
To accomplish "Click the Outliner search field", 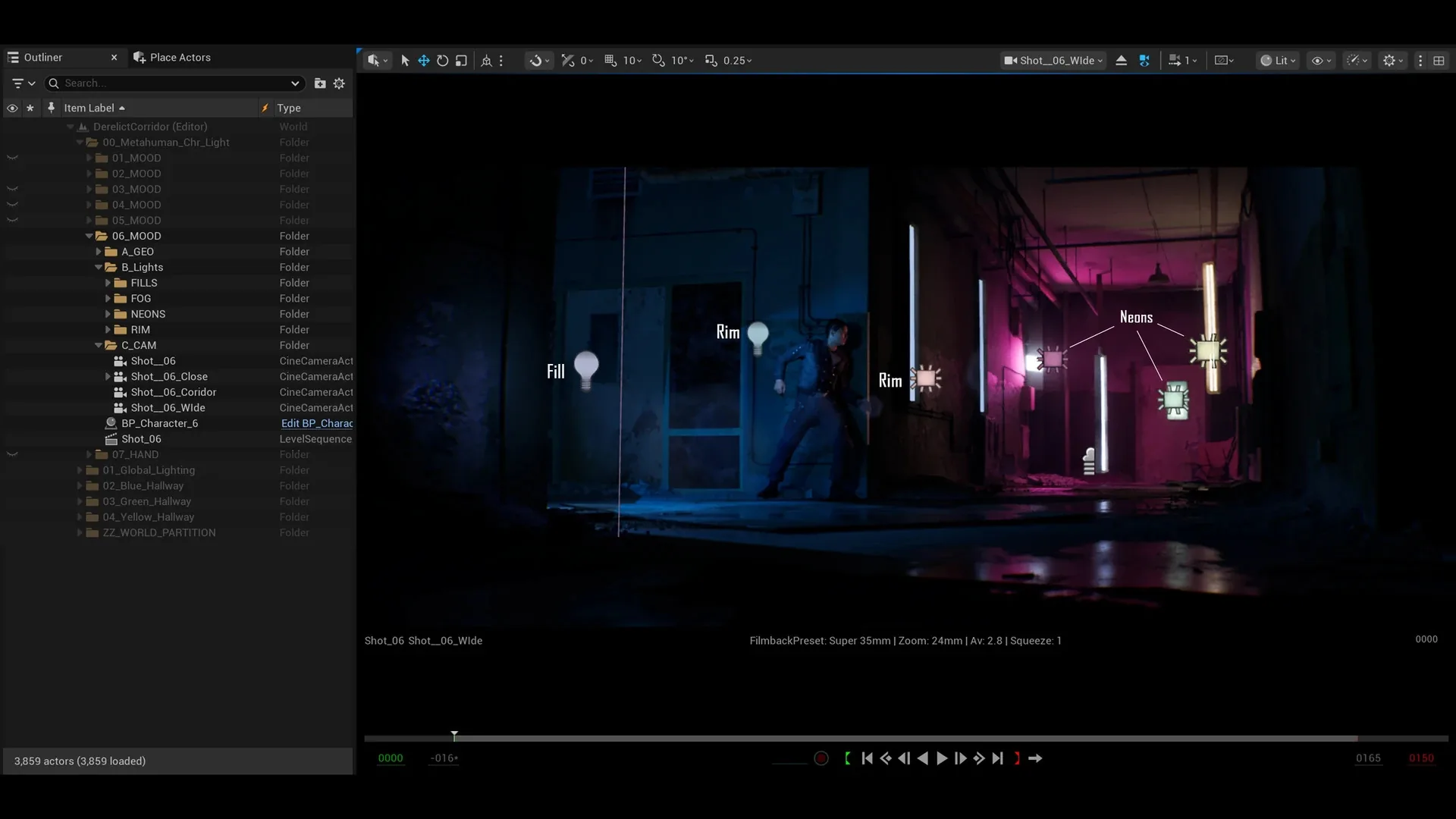I will (174, 83).
